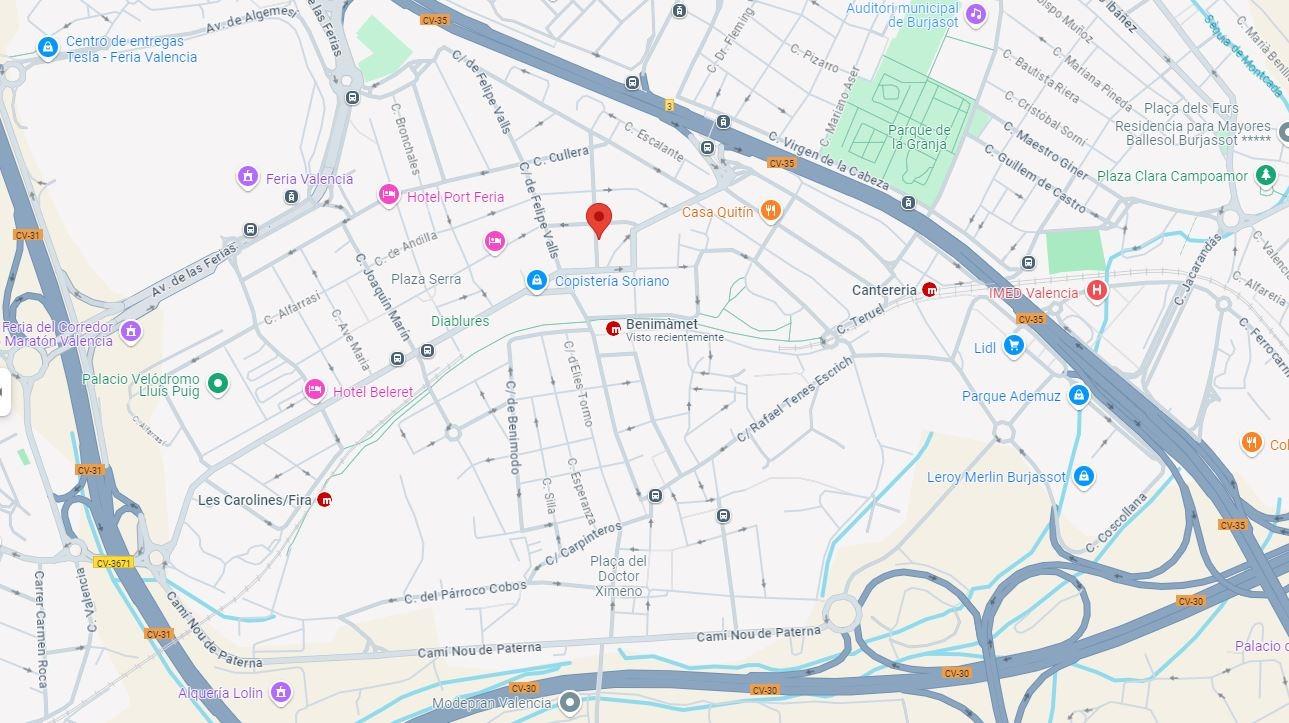
Task: Select the Hotel Port Feria pin
Action: click(389, 195)
